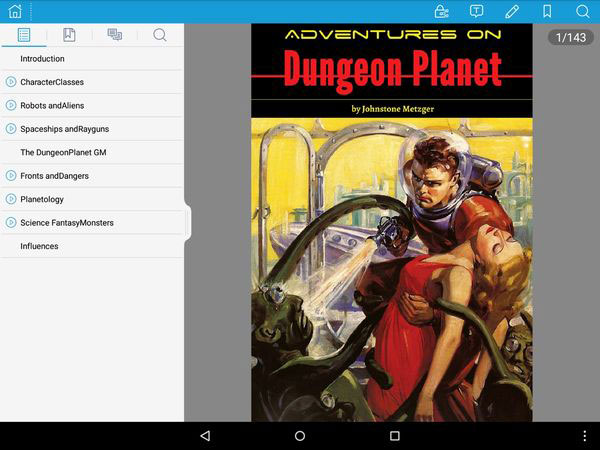Open Android recent apps square button
Screen dimensions: 600x450
coord(395,435)
